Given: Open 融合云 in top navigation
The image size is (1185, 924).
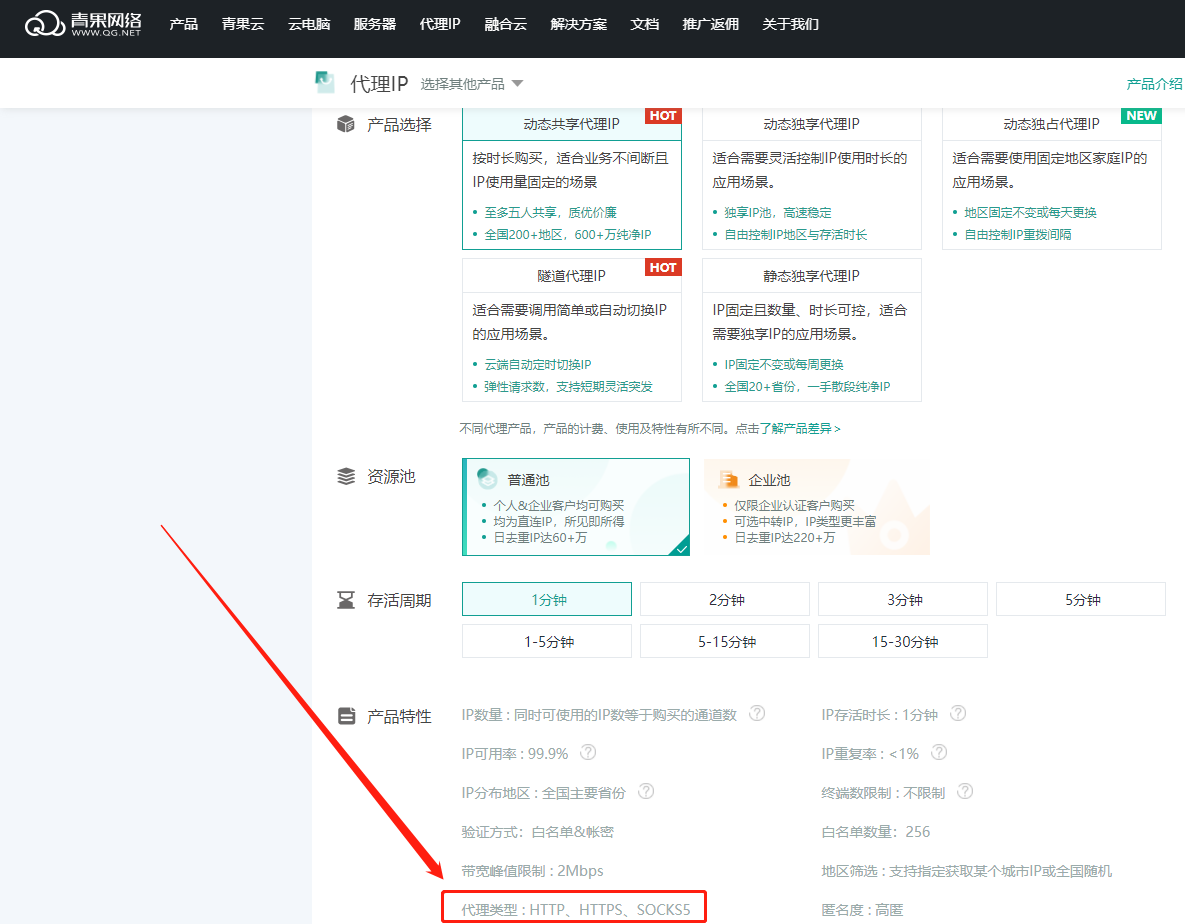Looking at the screenshot, I should click(506, 24).
